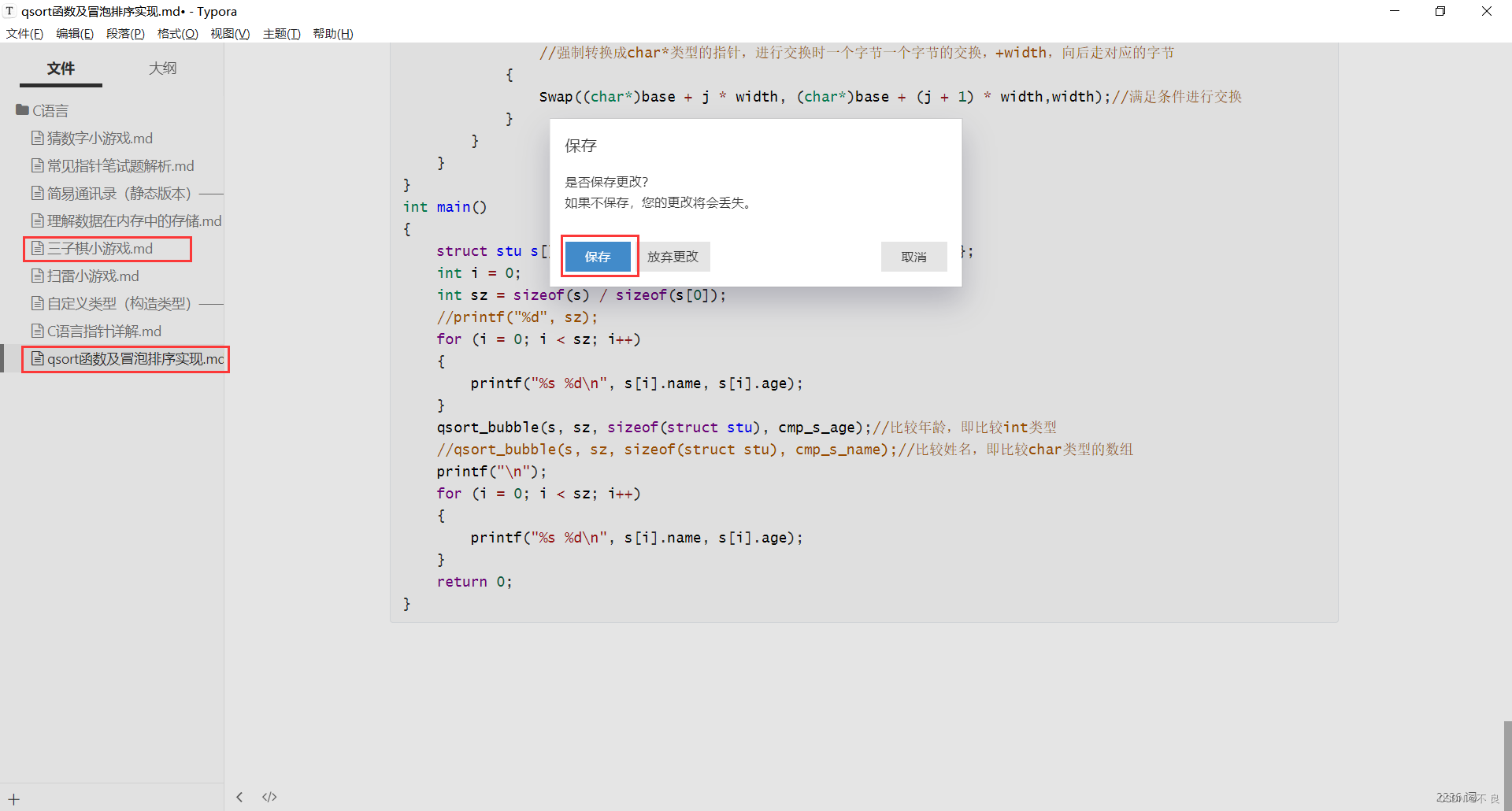Click the 'return 0;' code line
This screenshot has width=1512, height=811.
(474, 582)
